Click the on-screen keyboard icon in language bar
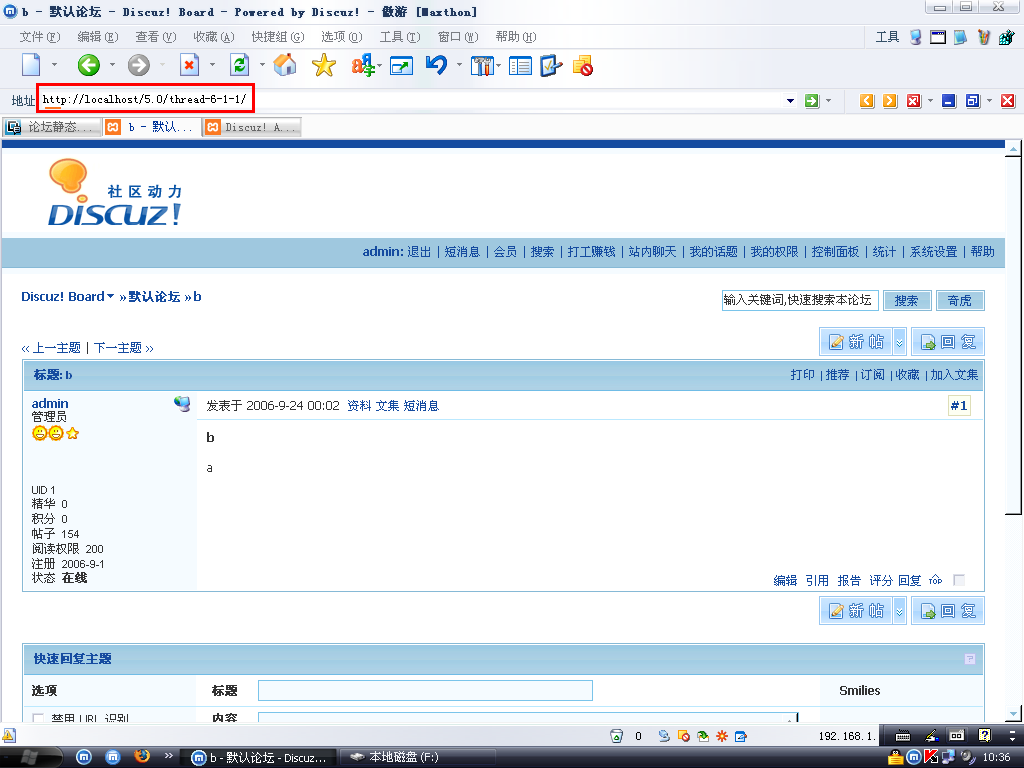Image resolution: width=1024 pixels, height=768 pixels. pyautogui.click(x=903, y=735)
